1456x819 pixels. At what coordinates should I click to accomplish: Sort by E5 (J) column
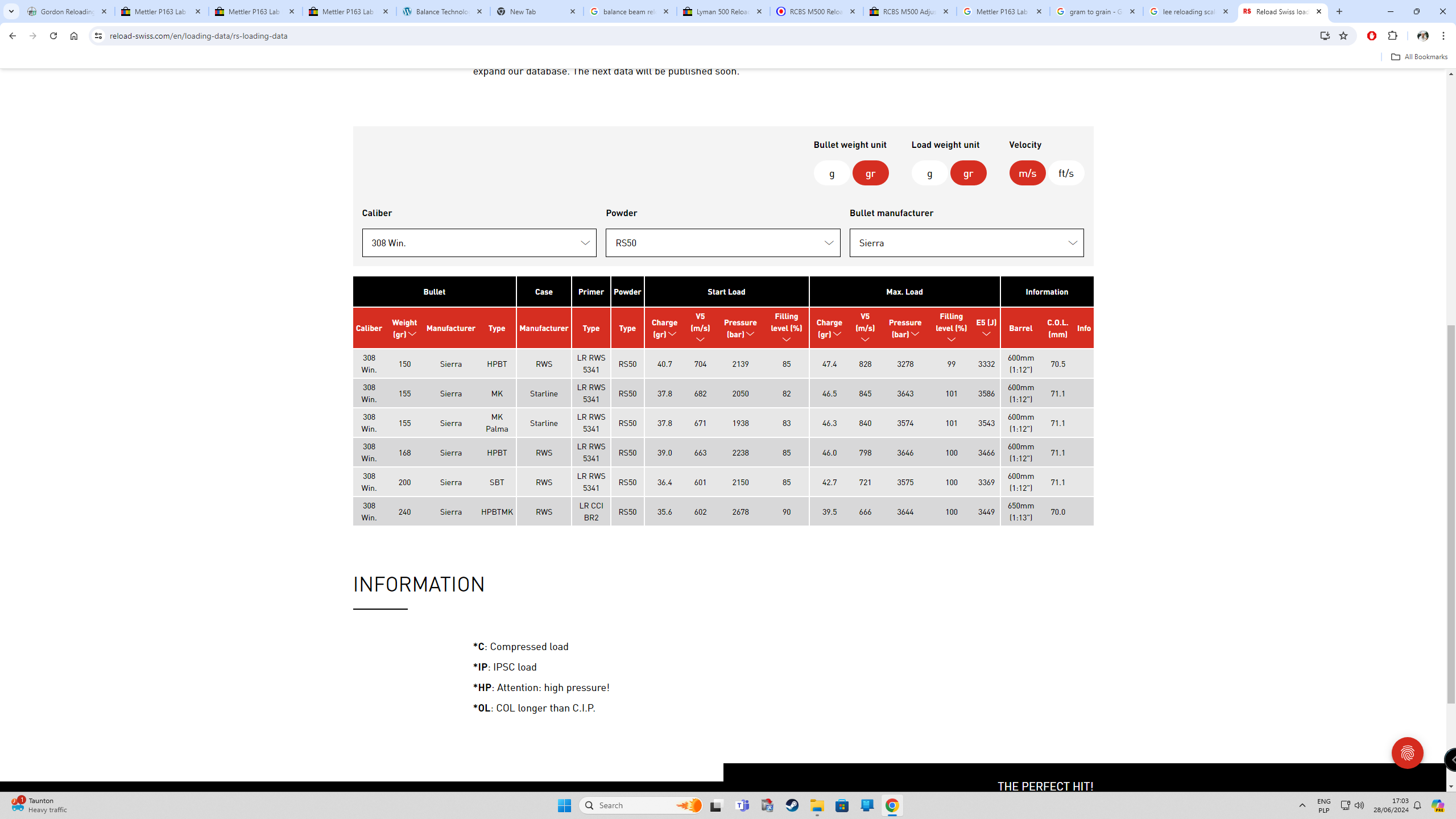tap(986, 328)
